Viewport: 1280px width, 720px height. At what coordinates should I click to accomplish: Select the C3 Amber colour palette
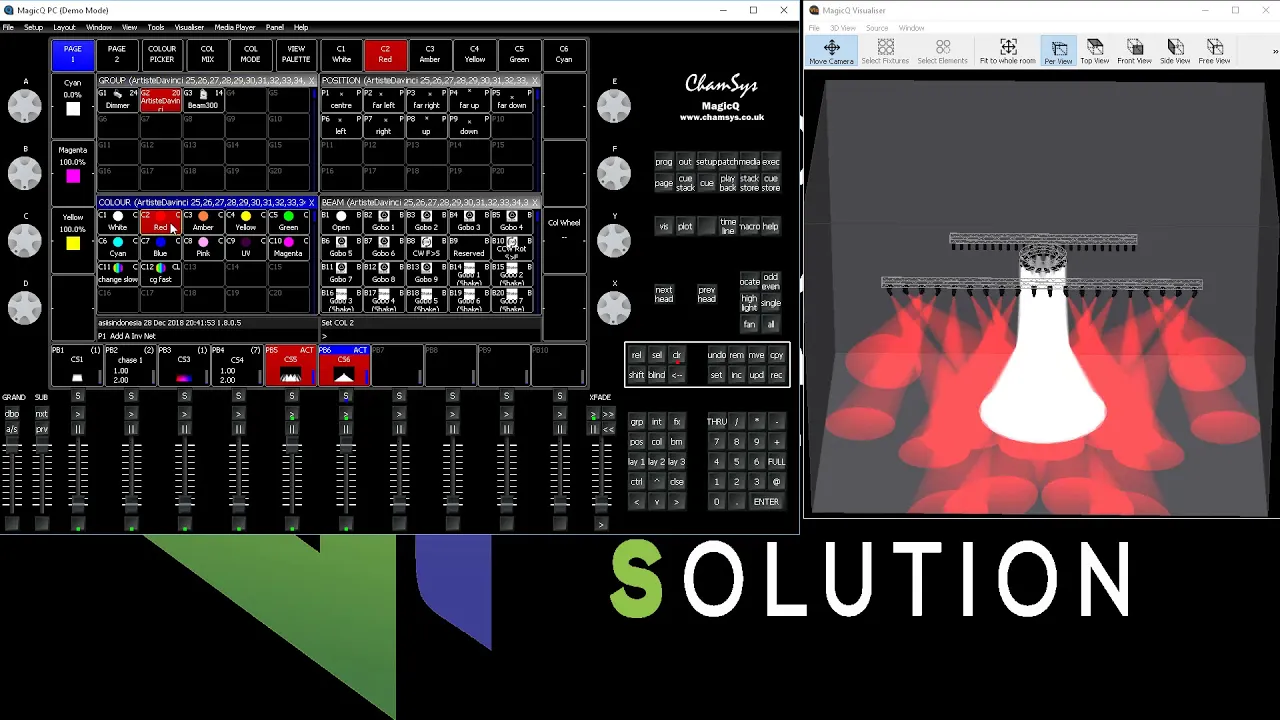203,221
